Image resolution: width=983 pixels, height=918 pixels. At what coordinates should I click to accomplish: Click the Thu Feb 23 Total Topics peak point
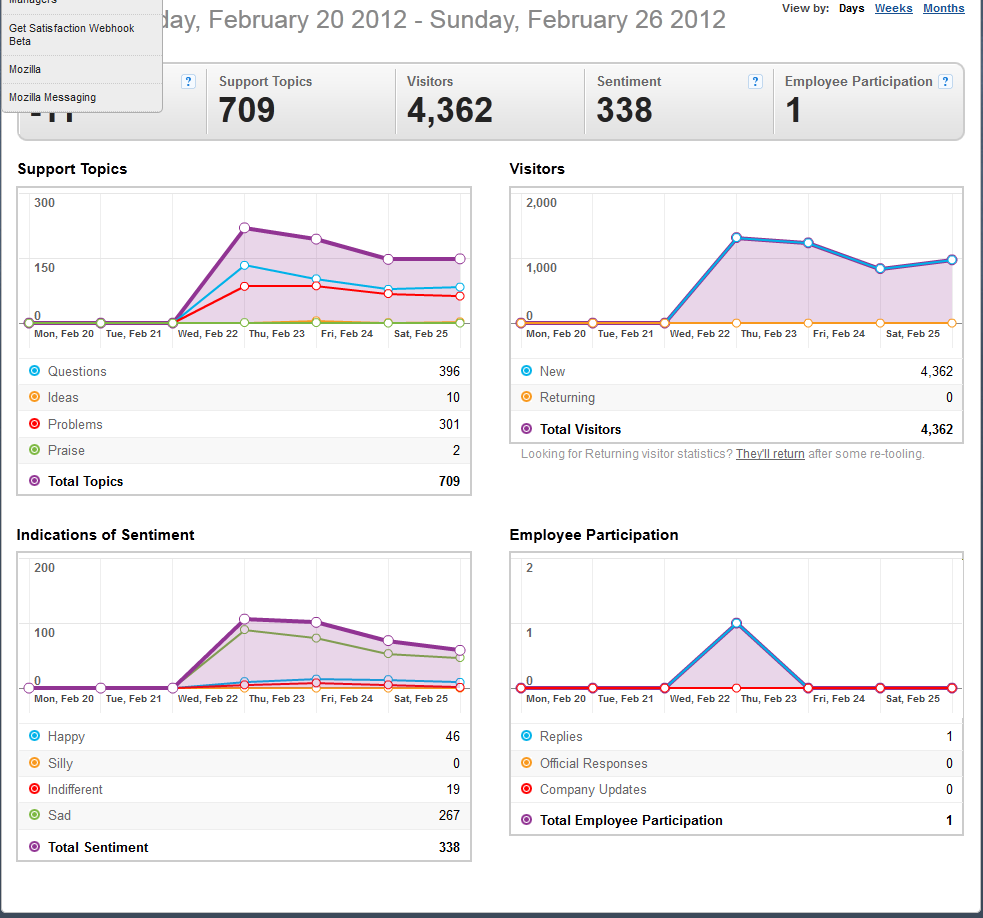tap(244, 228)
